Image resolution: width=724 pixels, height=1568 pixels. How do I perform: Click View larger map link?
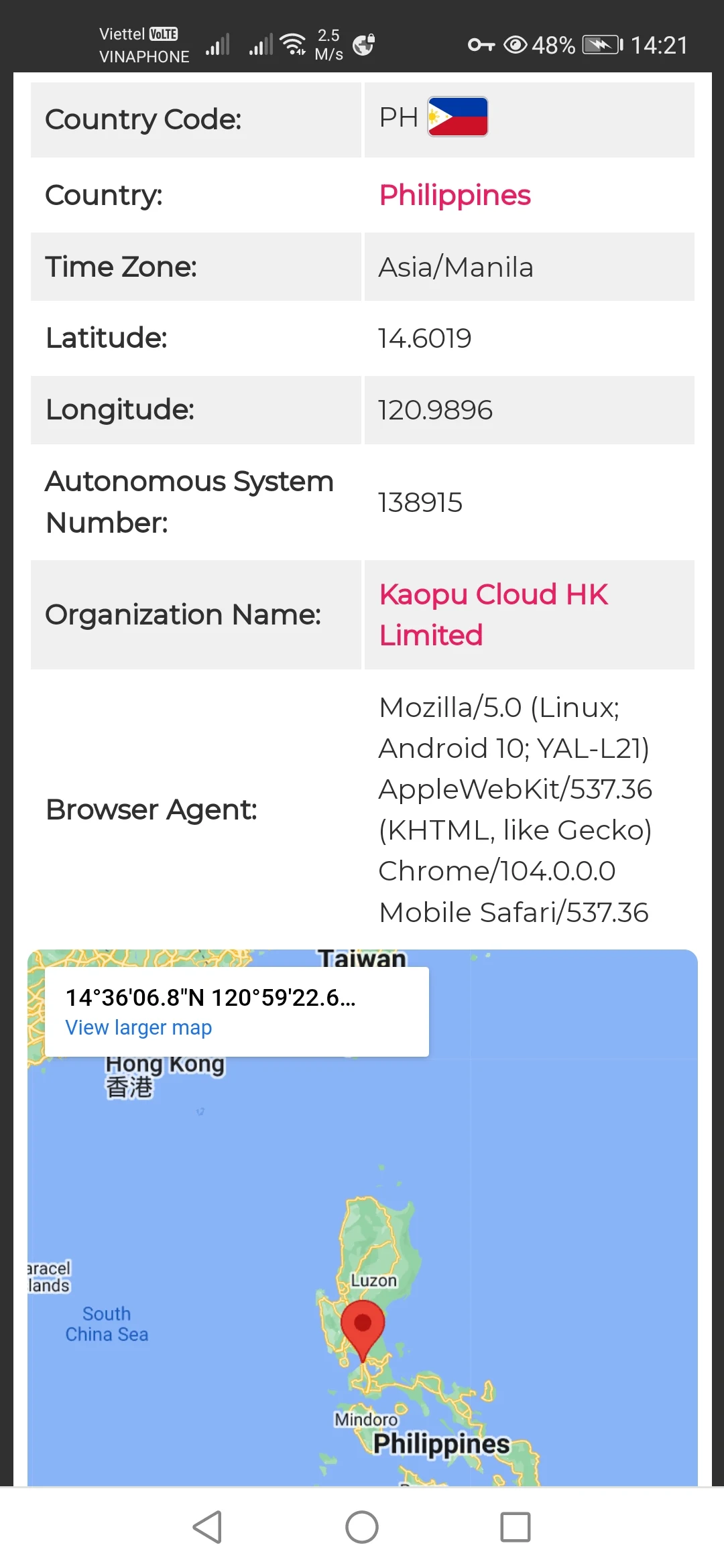click(x=138, y=1027)
